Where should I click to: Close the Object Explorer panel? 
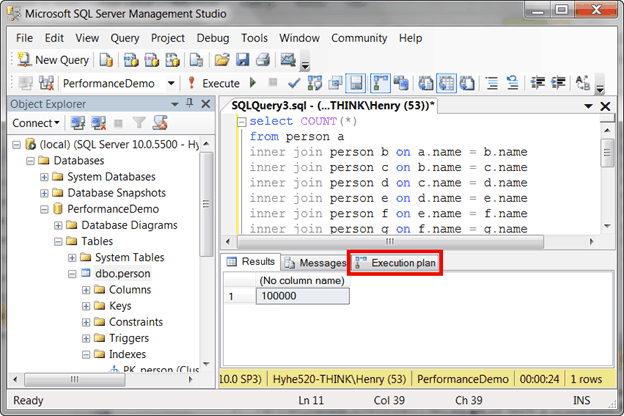206,104
